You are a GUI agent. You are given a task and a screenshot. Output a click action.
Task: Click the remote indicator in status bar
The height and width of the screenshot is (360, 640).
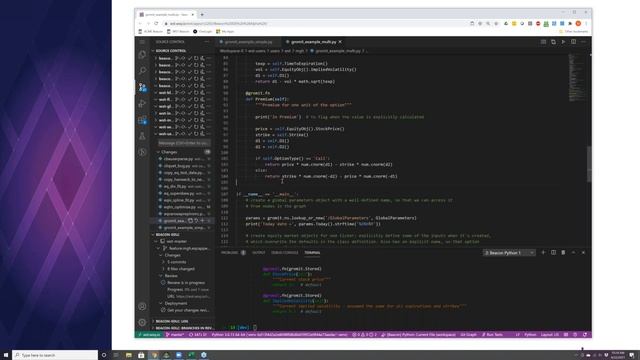pyautogui.click(x=149, y=335)
